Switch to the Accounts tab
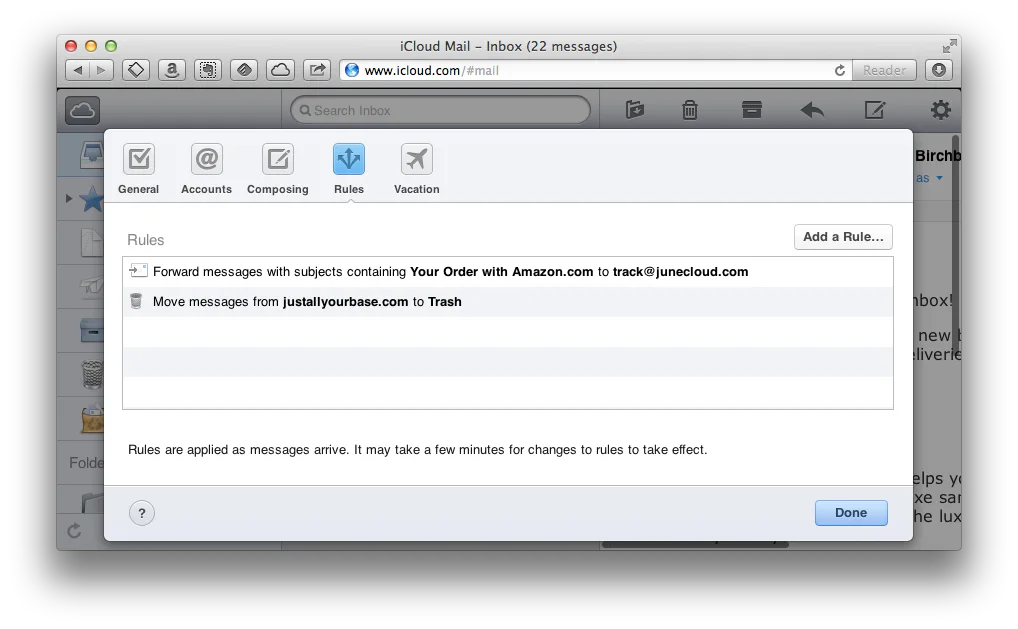1018x629 pixels. pyautogui.click(x=206, y=169)
